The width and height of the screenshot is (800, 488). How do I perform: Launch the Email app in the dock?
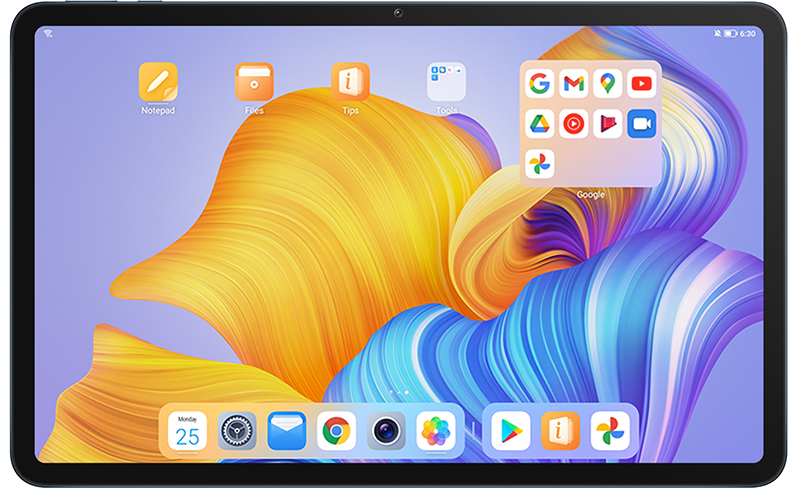(287, 431)
